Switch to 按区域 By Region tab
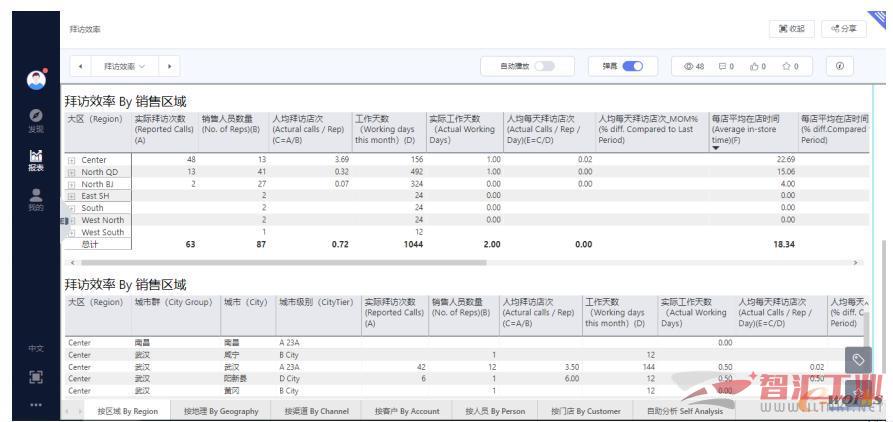Screen dimensions: 893x422 128,411
